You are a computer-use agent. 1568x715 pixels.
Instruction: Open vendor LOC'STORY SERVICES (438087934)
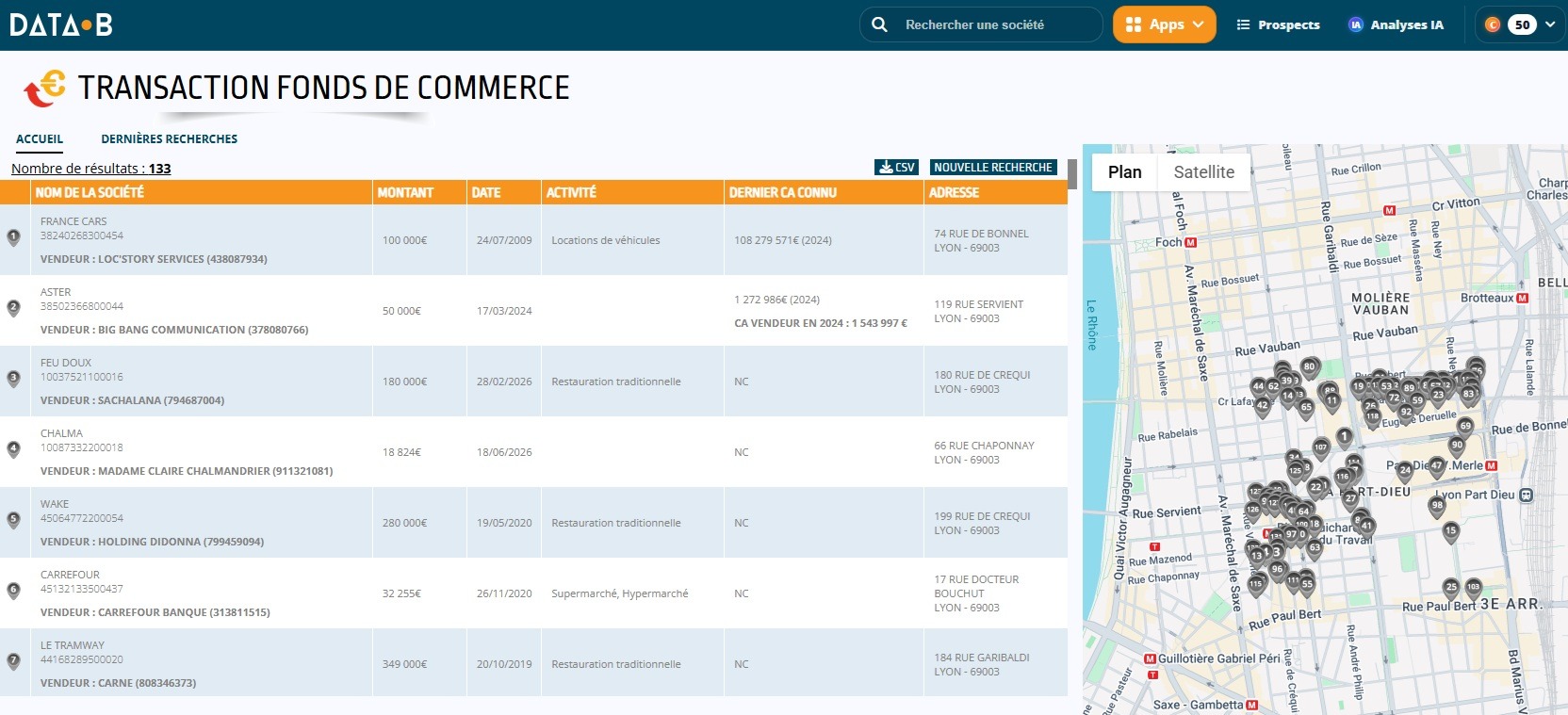(154, 259)
